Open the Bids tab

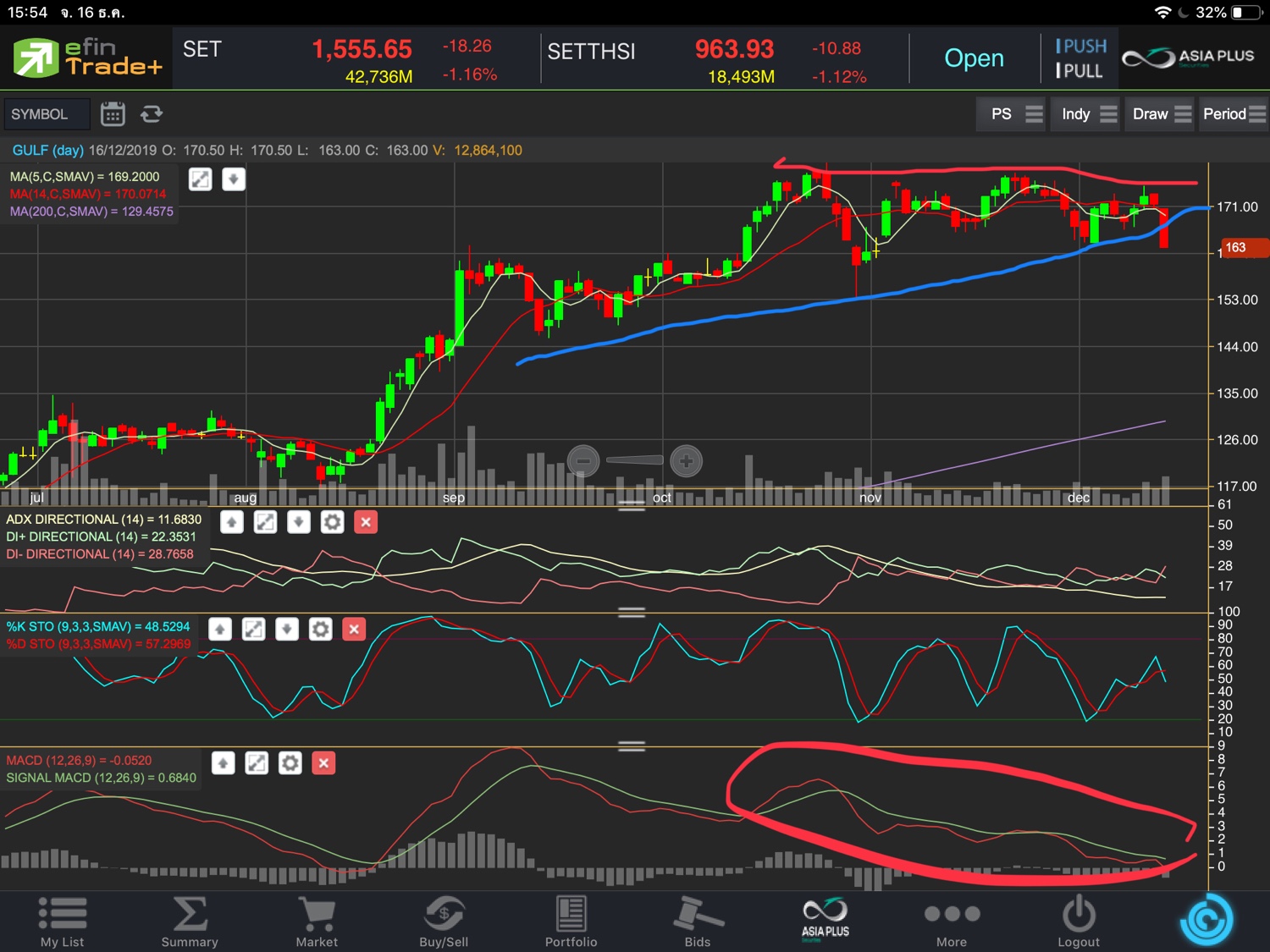(x=698, y=922)
